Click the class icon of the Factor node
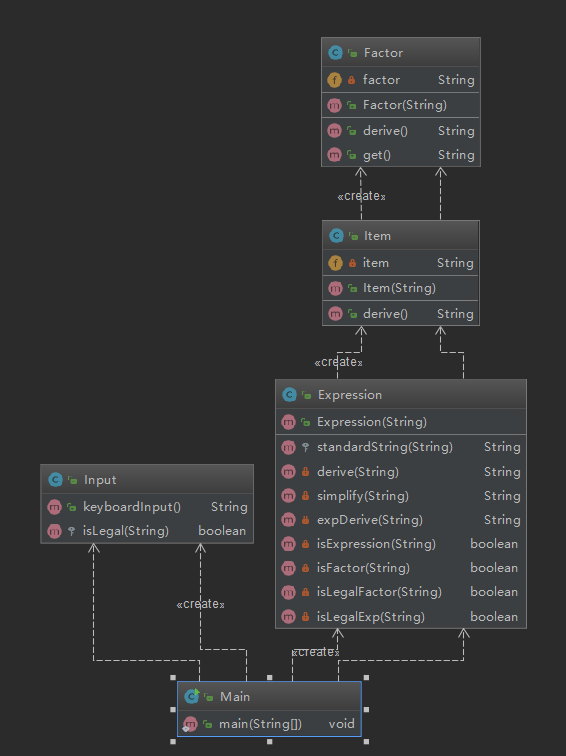This screenshot has height=756, width=566. click(335, 53)
